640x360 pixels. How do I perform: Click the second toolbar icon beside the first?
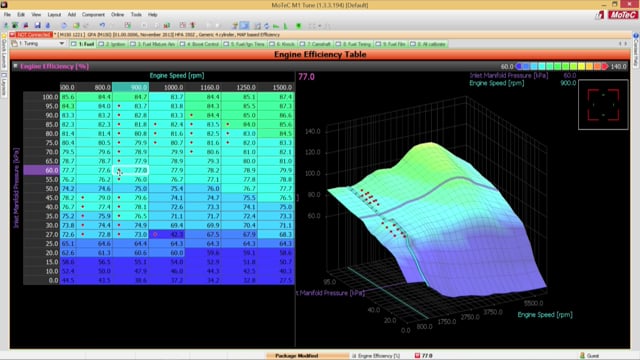pyautogui.click(x=15, y=25)
